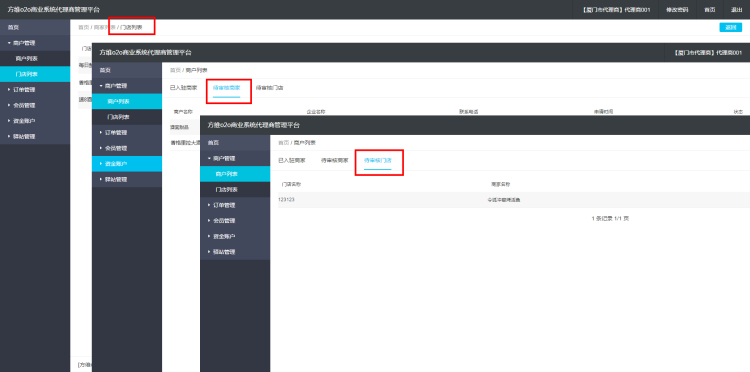Switch to 待审核商家 tab in middle window
Screen dimensions: 750x372
226,88
